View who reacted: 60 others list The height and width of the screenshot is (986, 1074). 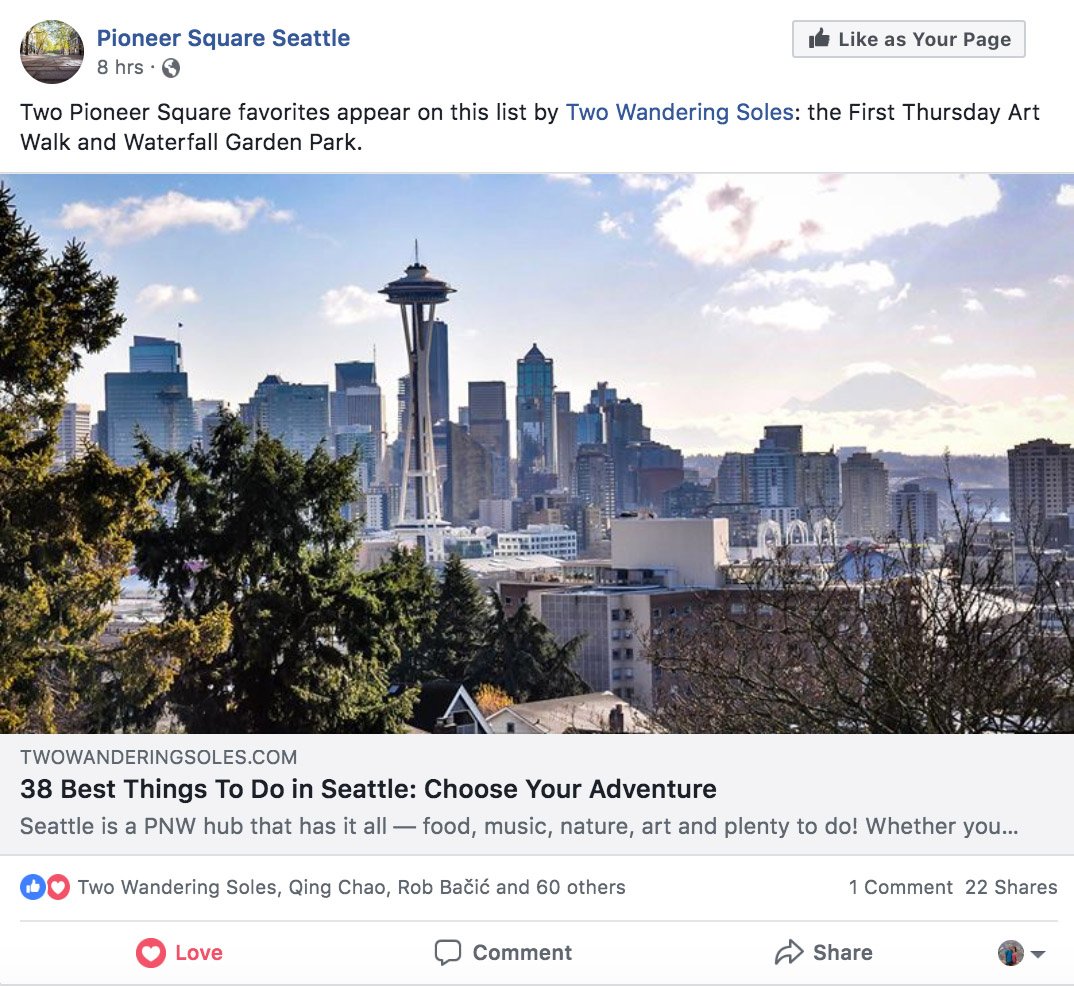581,887
